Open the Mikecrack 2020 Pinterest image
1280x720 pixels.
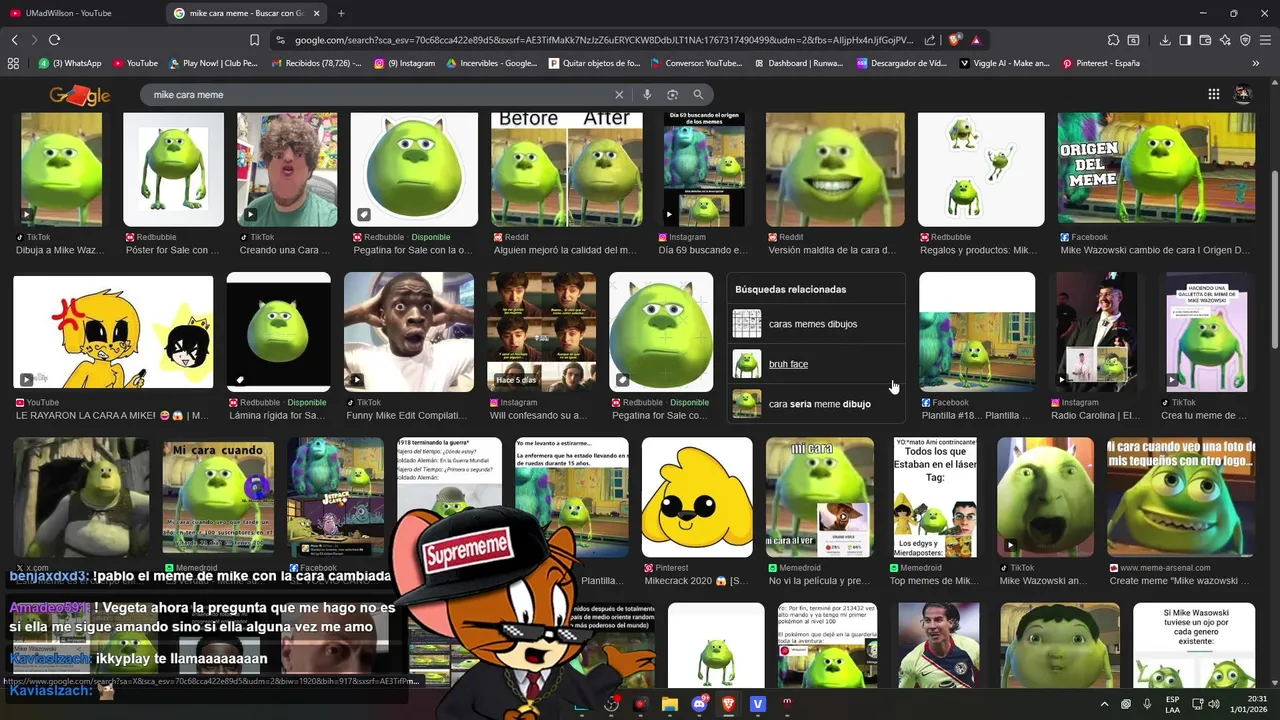click(x=697, y=497)
